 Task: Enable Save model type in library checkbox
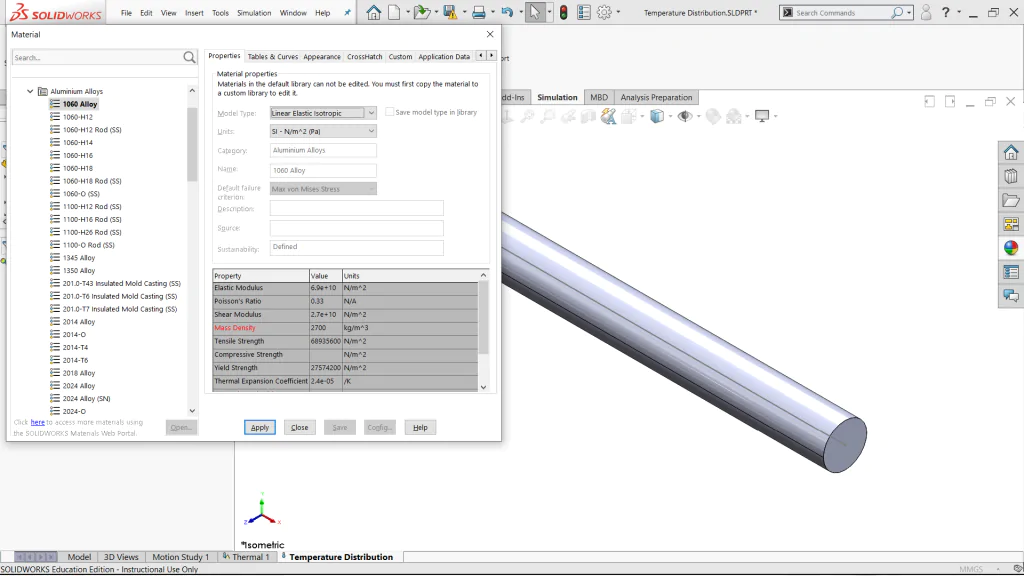click(389, 112)
